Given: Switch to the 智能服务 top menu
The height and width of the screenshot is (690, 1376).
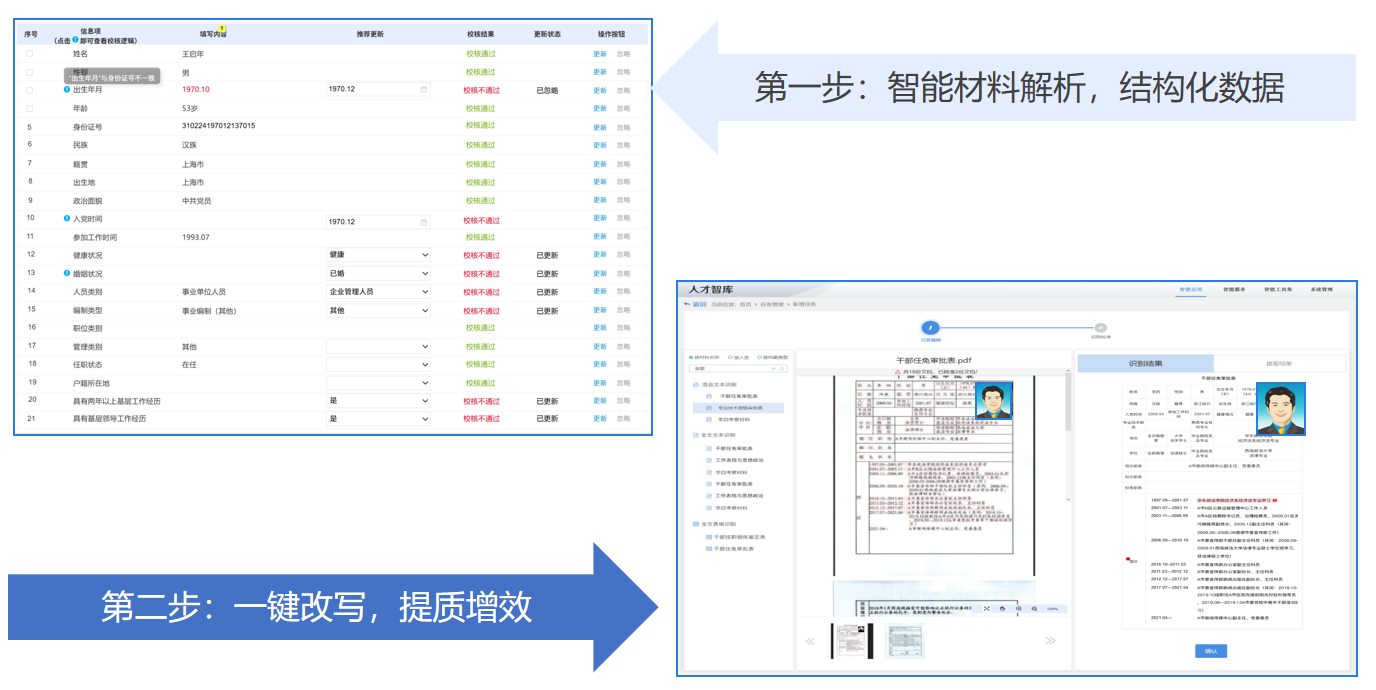Looking at the screenshot, I should coord(1233,289).
